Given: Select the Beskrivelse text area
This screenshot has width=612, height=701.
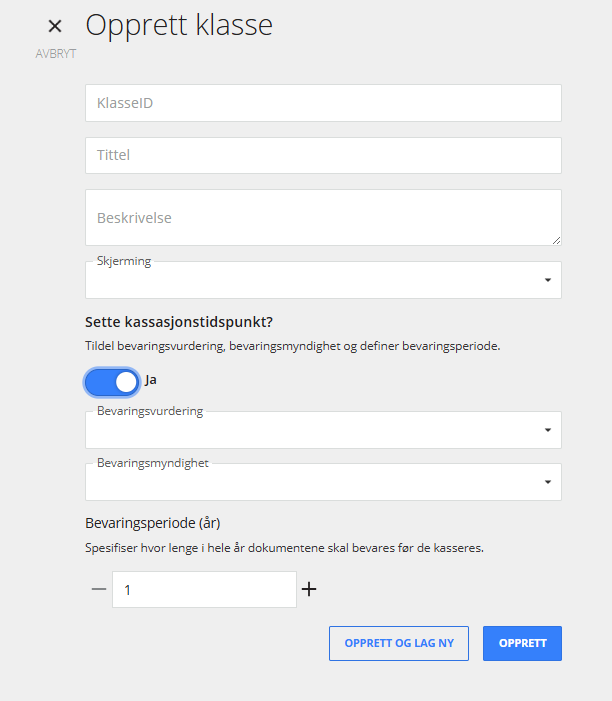Looking at the screenshot, I should point(323,217).
